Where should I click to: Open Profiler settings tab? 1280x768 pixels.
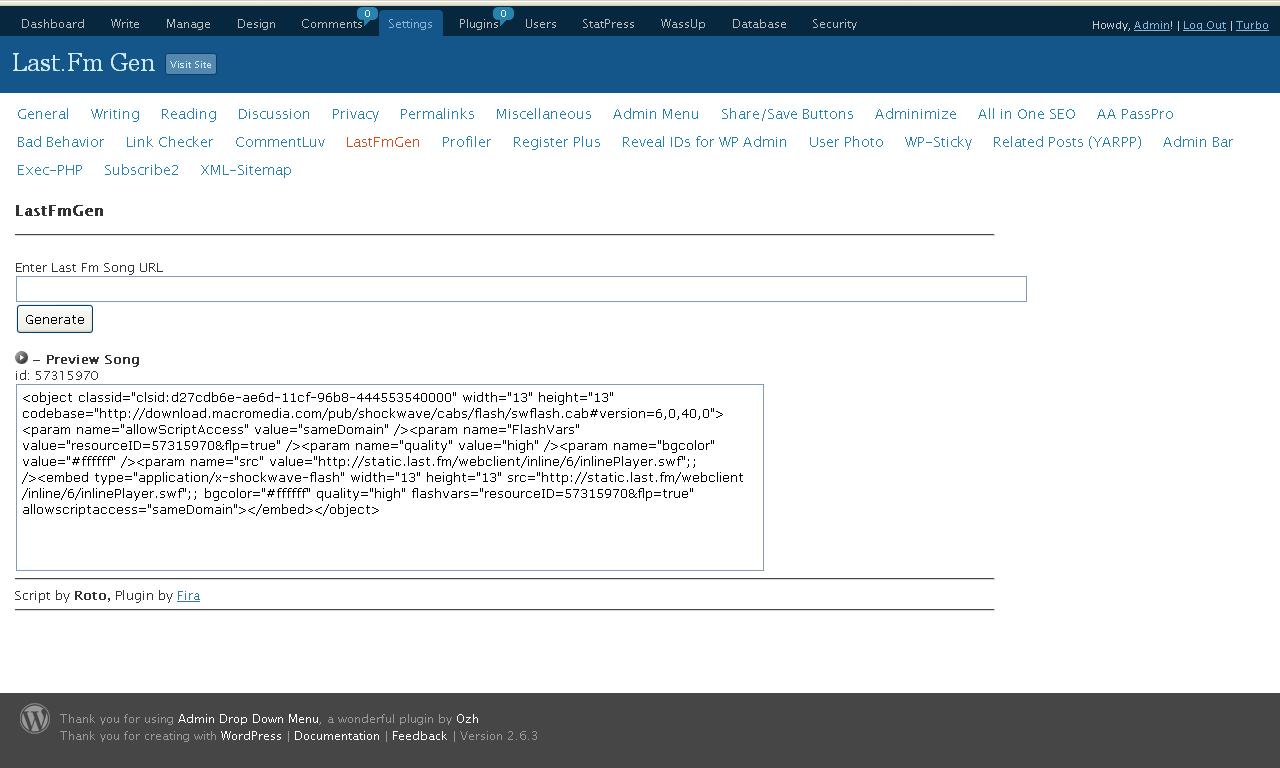(467, 142)
